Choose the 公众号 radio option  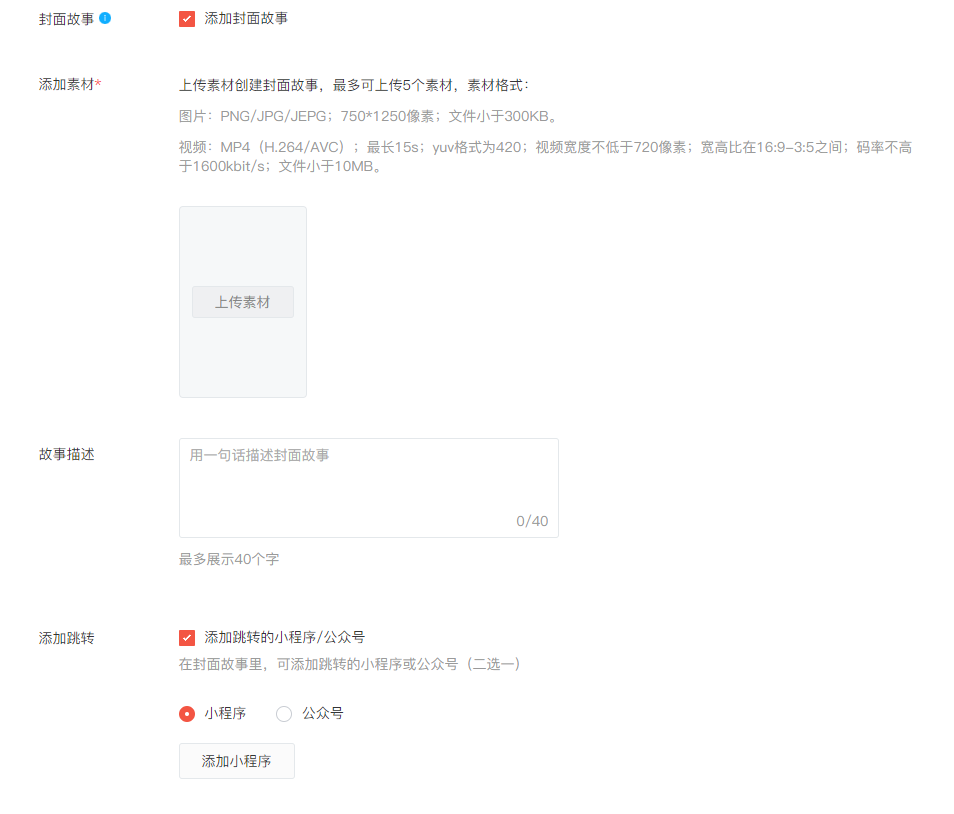[284, 714]
